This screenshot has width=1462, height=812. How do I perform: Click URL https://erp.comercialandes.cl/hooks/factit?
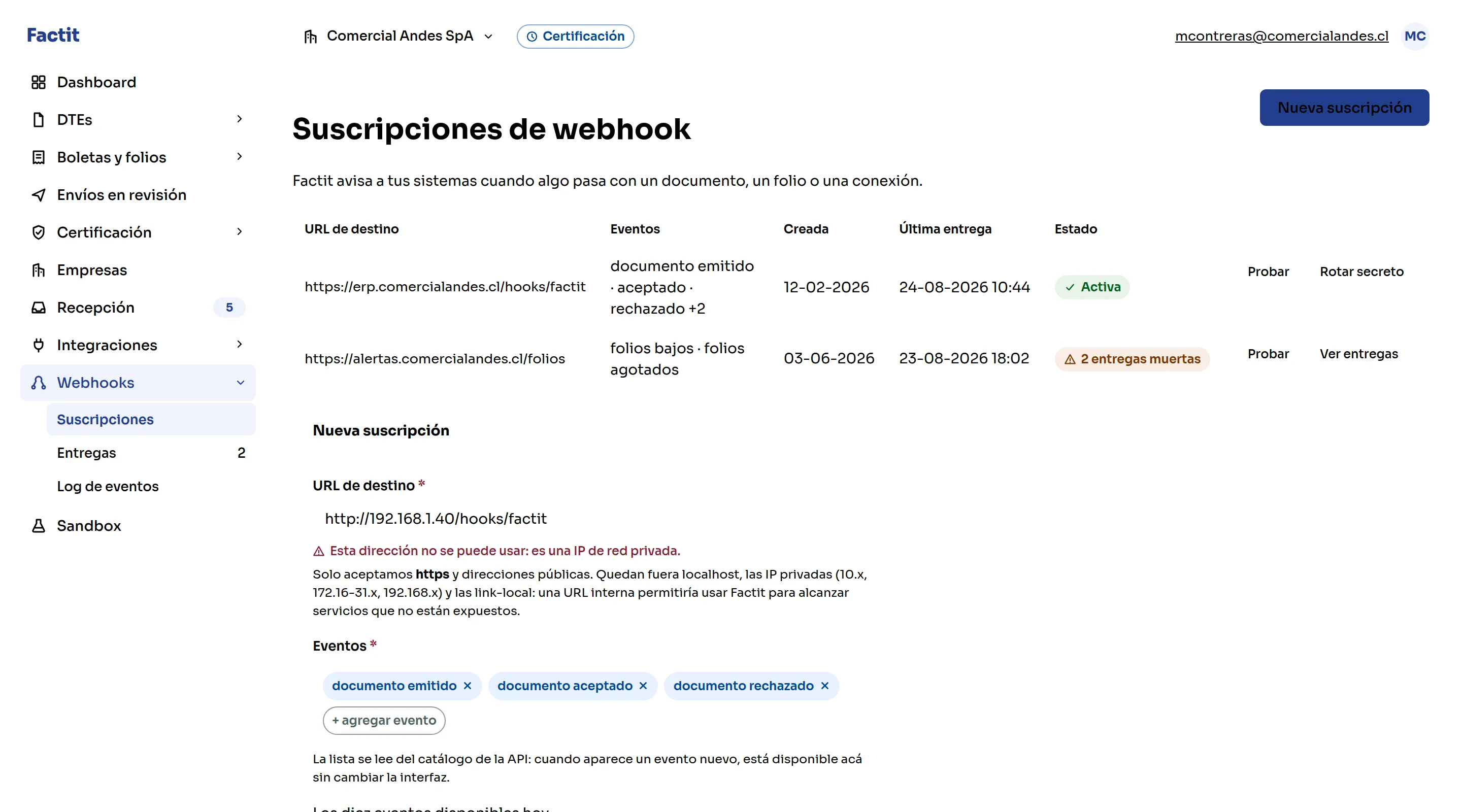[x=445, y=287]
